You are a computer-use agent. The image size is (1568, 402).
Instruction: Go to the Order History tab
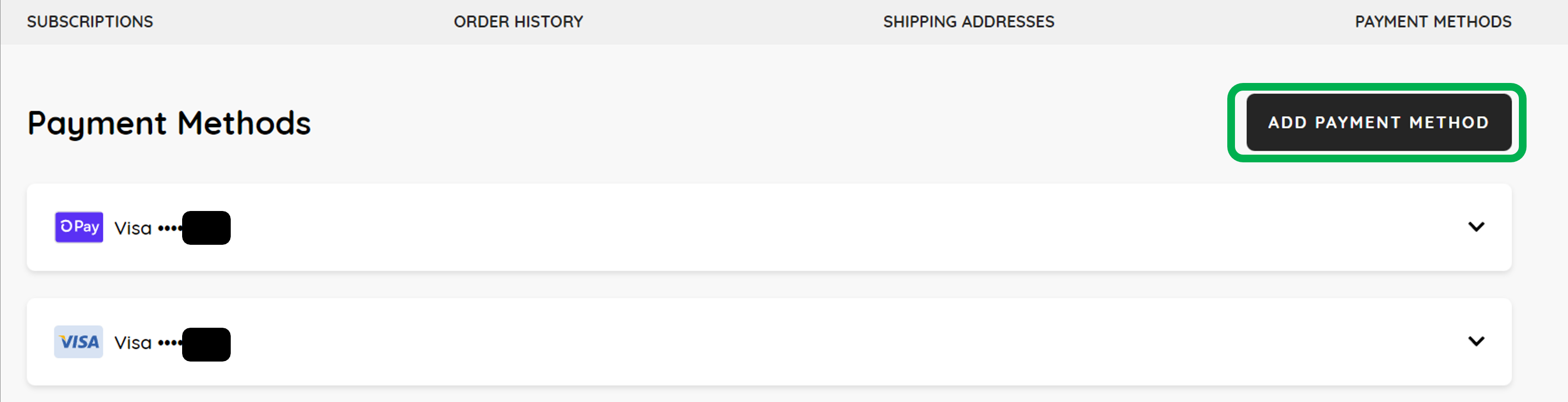519,22
